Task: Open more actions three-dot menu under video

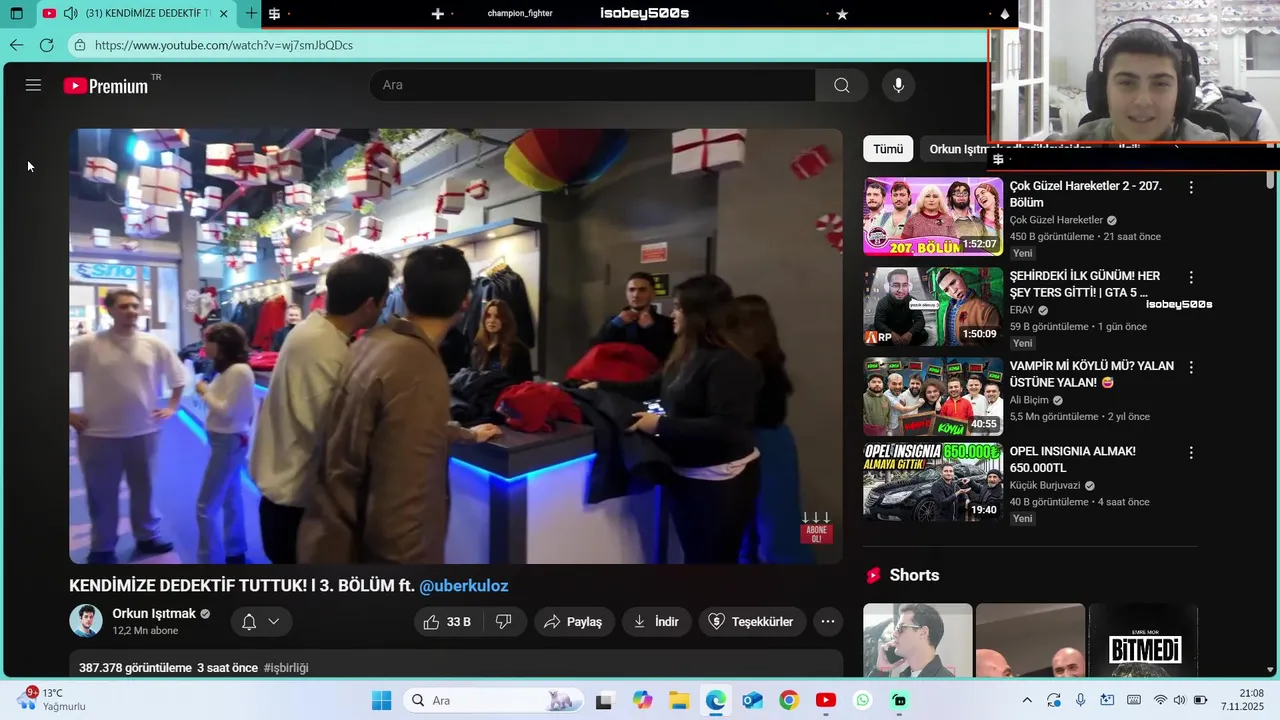Action: [828, 622]
